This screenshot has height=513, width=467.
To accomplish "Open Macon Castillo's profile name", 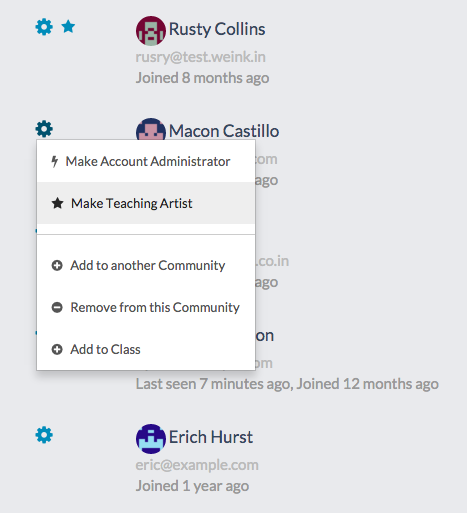I will [x=224, y=131].
